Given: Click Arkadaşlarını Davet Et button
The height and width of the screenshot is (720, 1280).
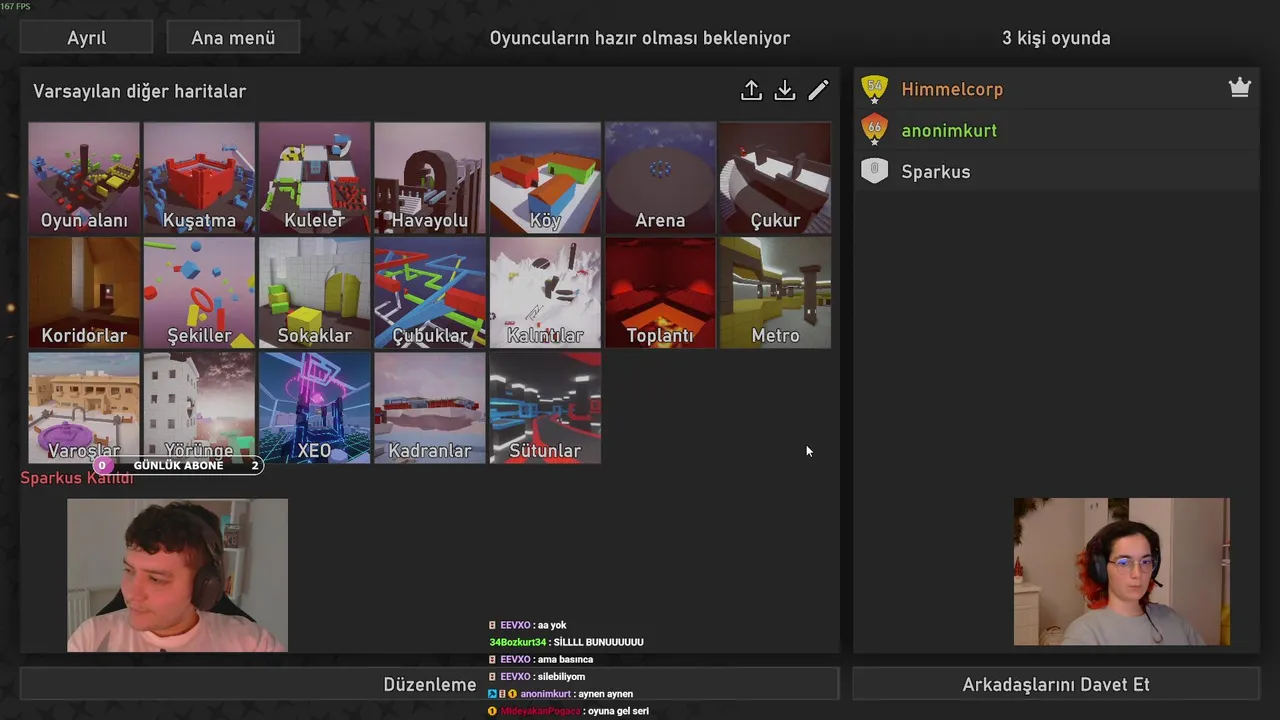Looking at the screenshot, I should (x=1056, y=685).
